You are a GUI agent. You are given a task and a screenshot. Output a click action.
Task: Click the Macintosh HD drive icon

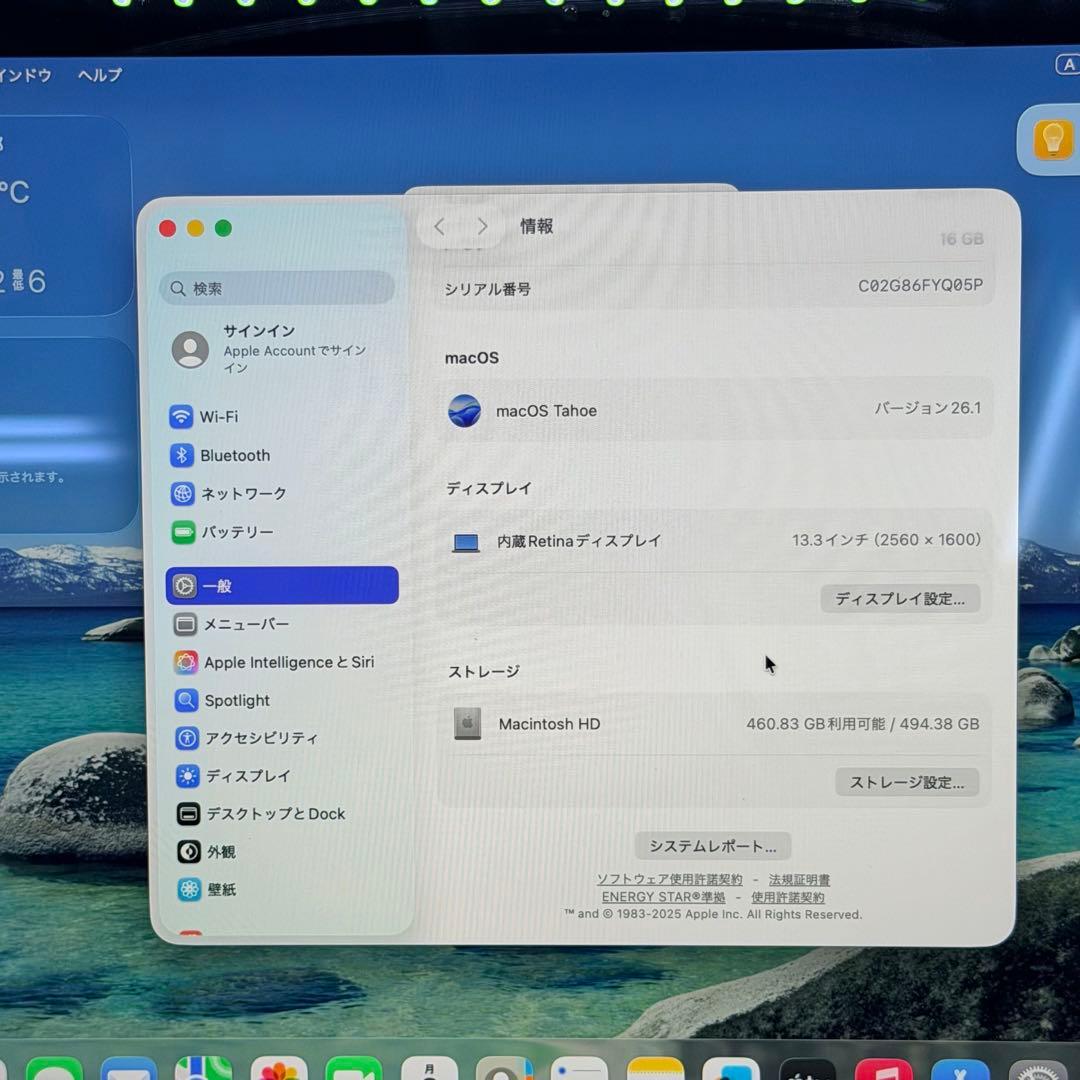point(466,723)
